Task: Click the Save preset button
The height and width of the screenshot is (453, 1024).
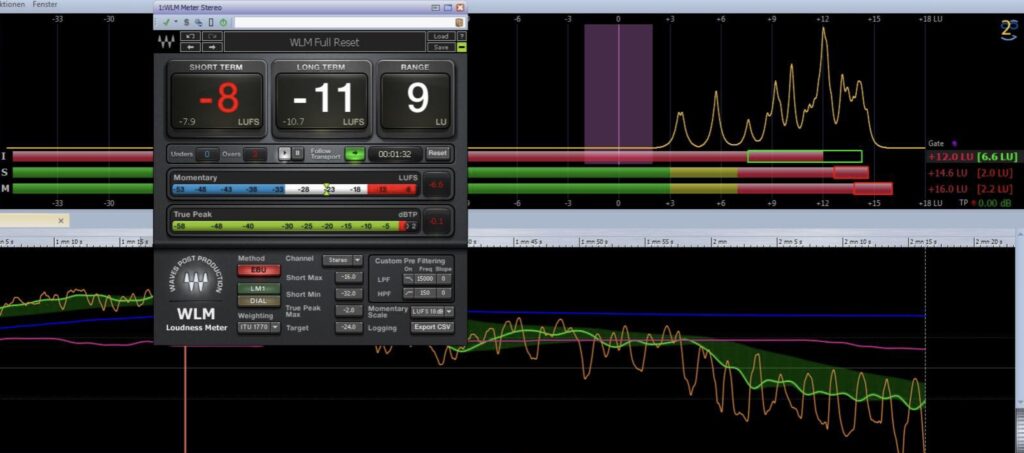Action: coord(440,47)
